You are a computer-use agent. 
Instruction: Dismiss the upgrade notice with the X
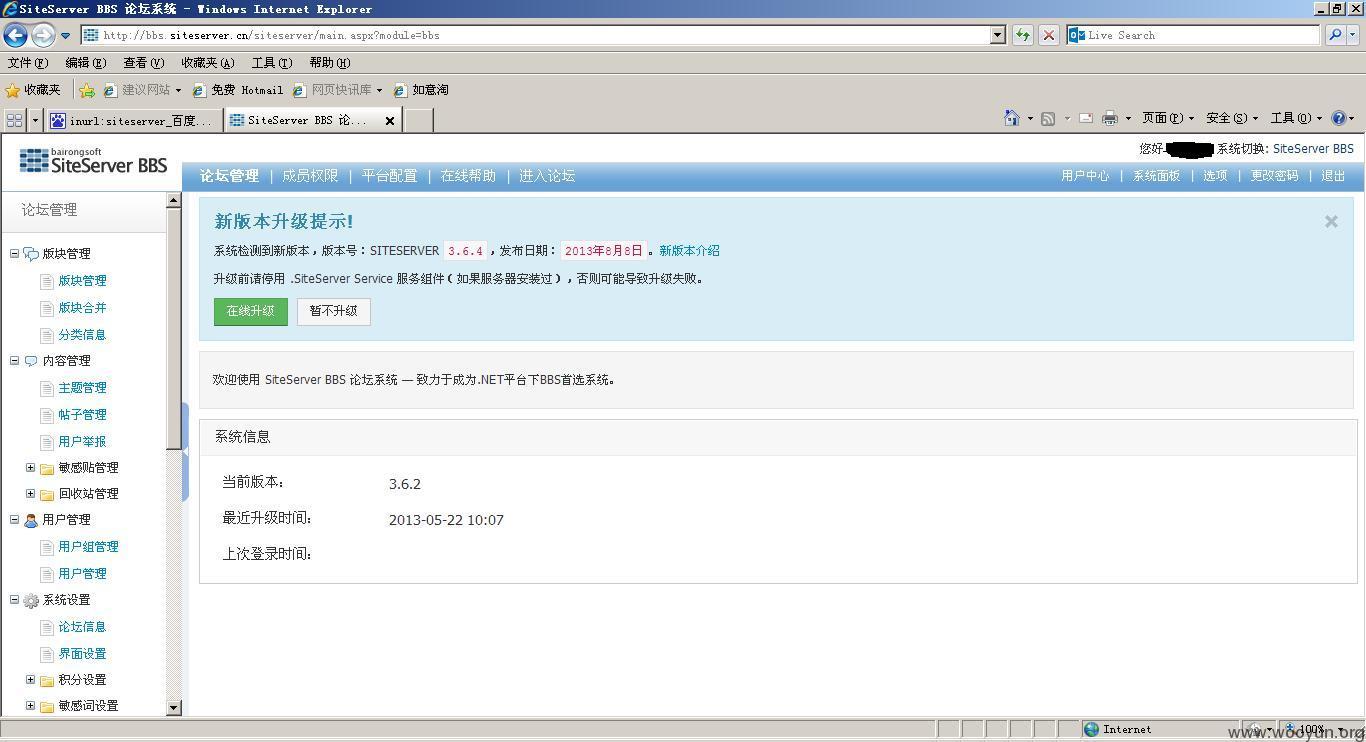point(1331,222)
